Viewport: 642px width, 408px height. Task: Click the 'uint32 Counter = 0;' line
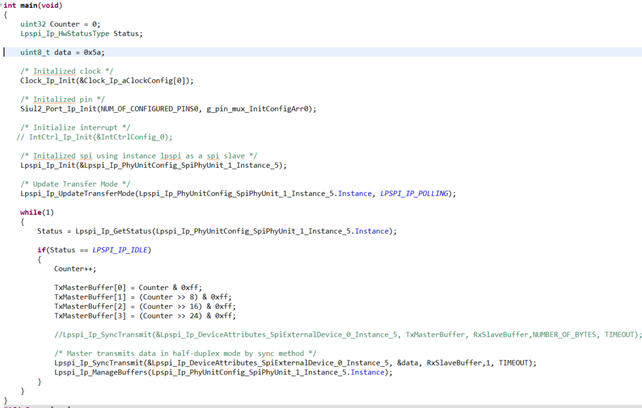(x=60, y=24)
